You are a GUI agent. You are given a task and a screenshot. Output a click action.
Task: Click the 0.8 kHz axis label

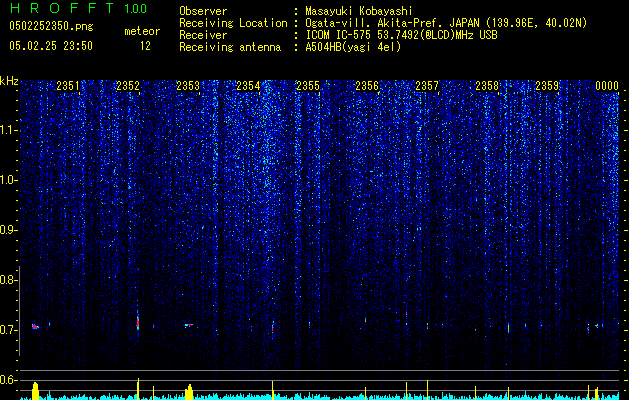[8, 280]
